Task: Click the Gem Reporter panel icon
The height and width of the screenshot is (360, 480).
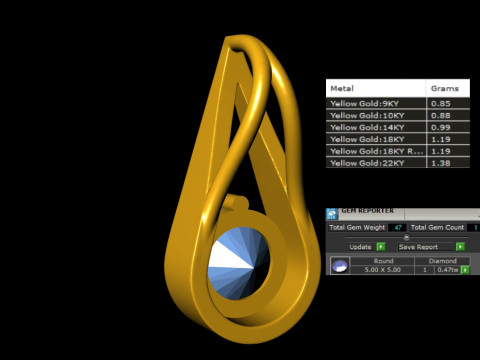Action: [x=332, y=214]
